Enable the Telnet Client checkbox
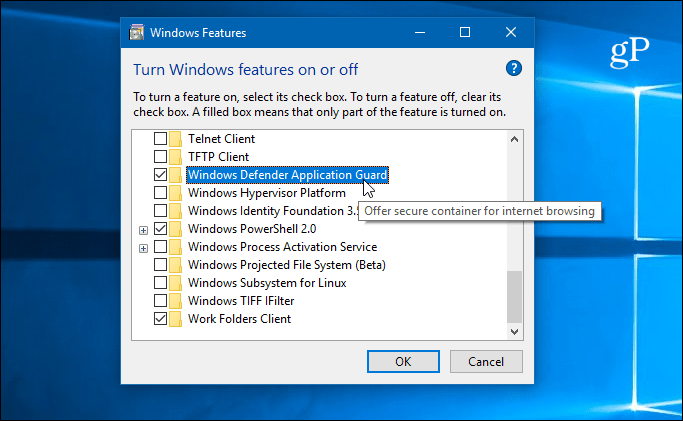 click(x=160, y=138)
